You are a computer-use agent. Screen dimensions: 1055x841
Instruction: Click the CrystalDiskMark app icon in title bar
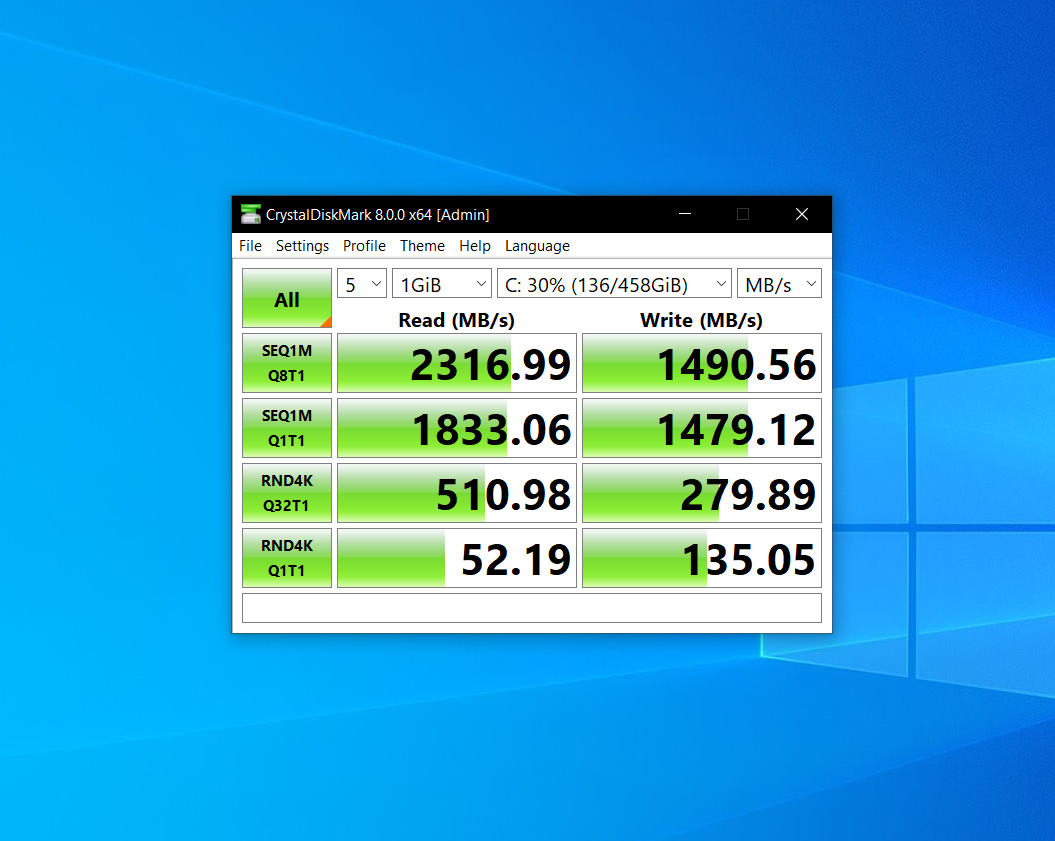tap(250, 214)
